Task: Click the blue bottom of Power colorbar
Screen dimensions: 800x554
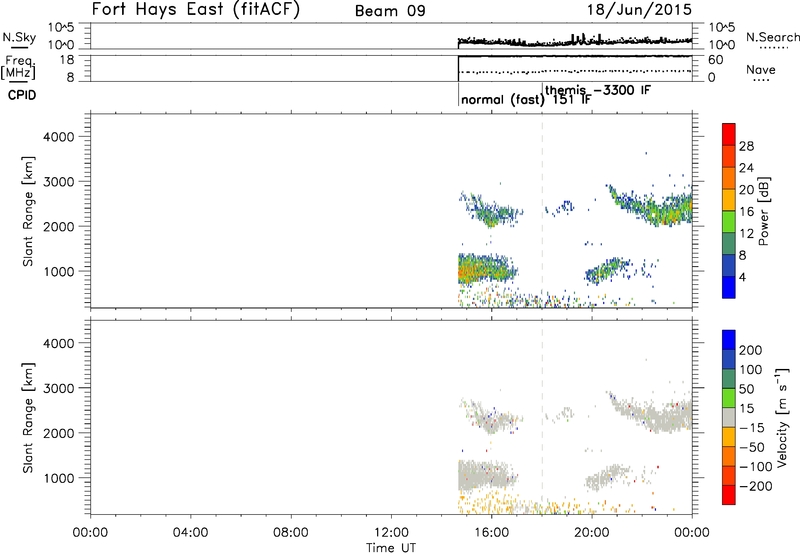Action: pyautogui.click(x=729, y=287)
